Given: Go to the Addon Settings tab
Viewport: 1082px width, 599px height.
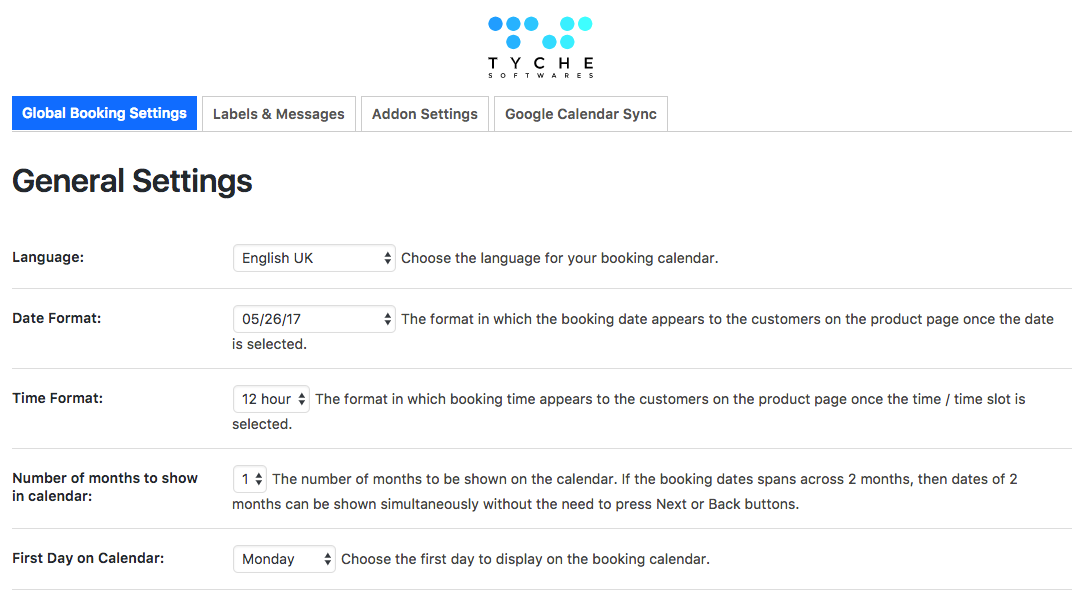Looking at the screenshot, I should click(x=424, y=114).
